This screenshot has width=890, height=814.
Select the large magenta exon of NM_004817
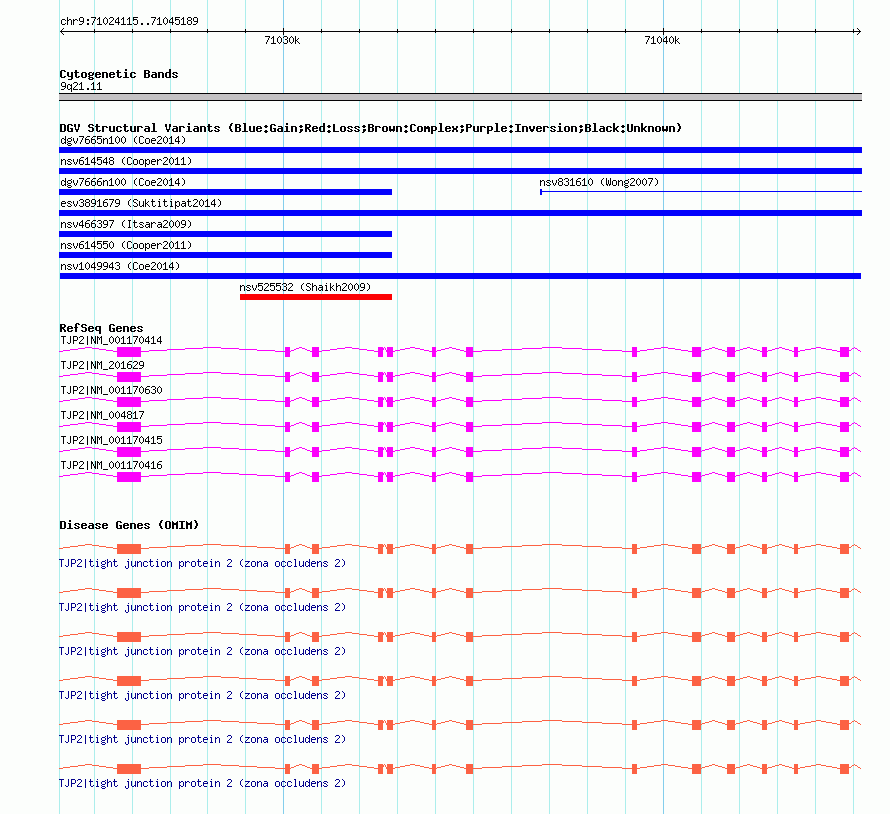point(129,427)
